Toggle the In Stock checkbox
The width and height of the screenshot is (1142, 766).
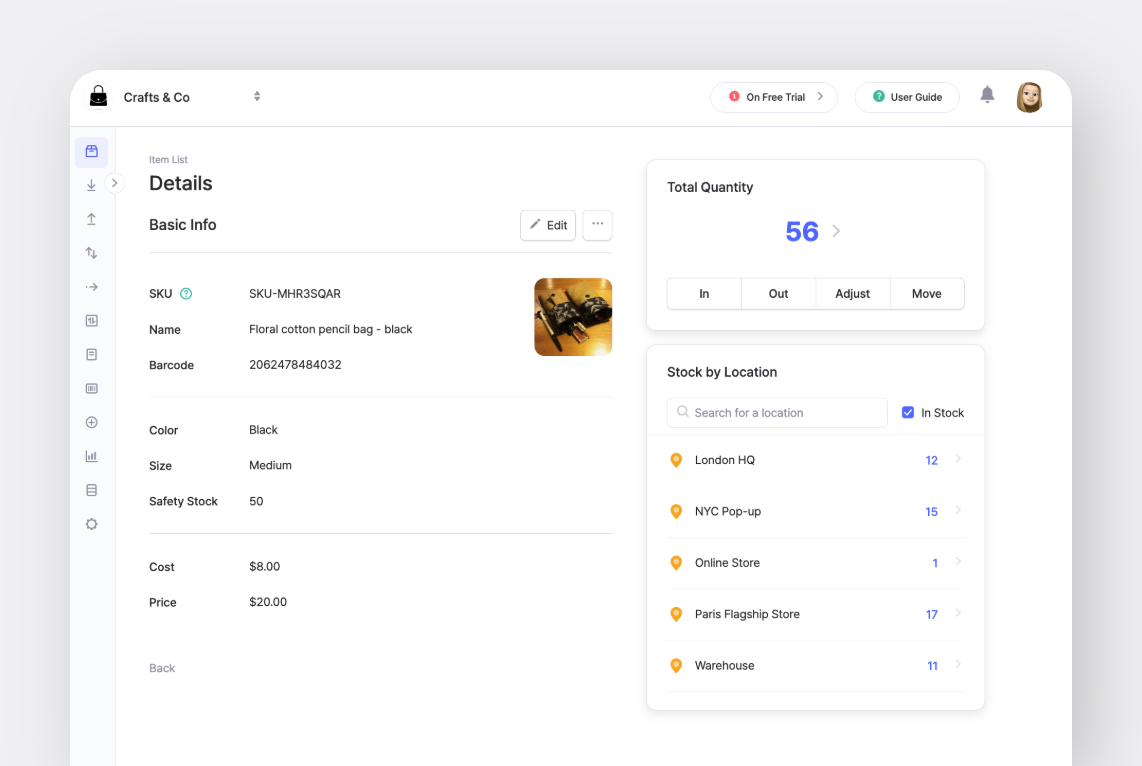907,412
